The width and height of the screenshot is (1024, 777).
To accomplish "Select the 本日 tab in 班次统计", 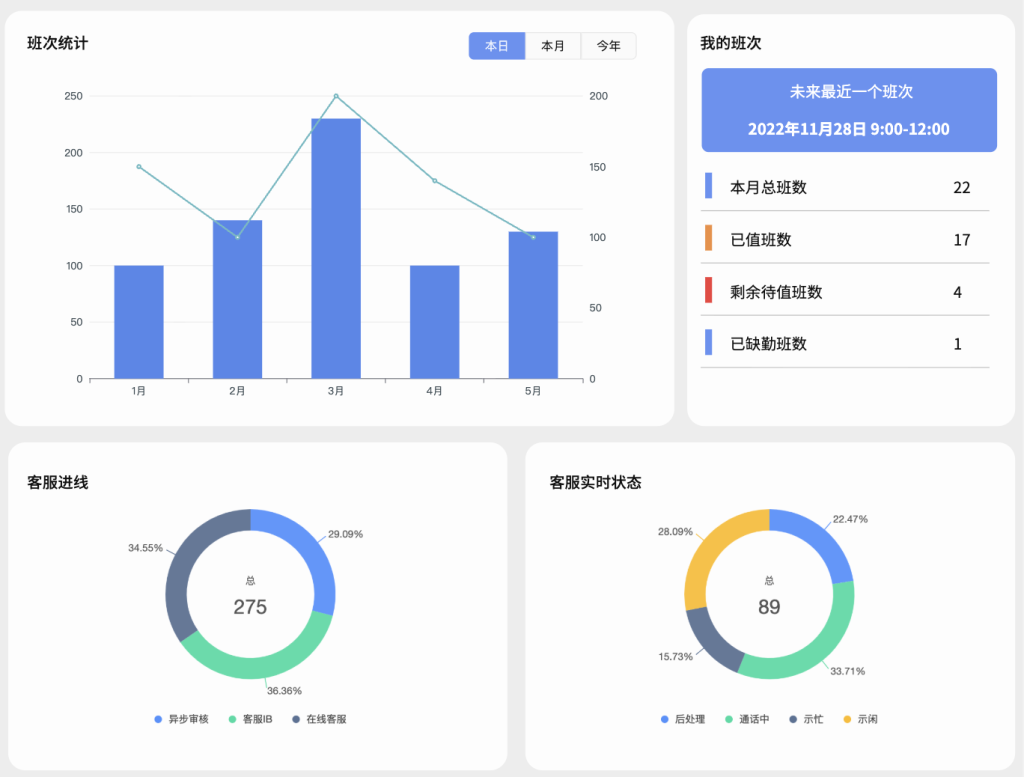I will [x=497, y=46].
